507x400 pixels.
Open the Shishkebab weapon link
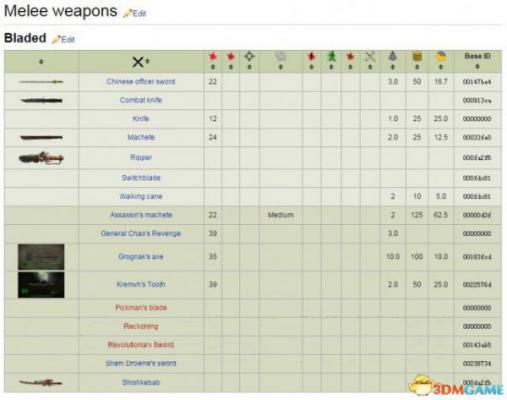pos(141,382)
